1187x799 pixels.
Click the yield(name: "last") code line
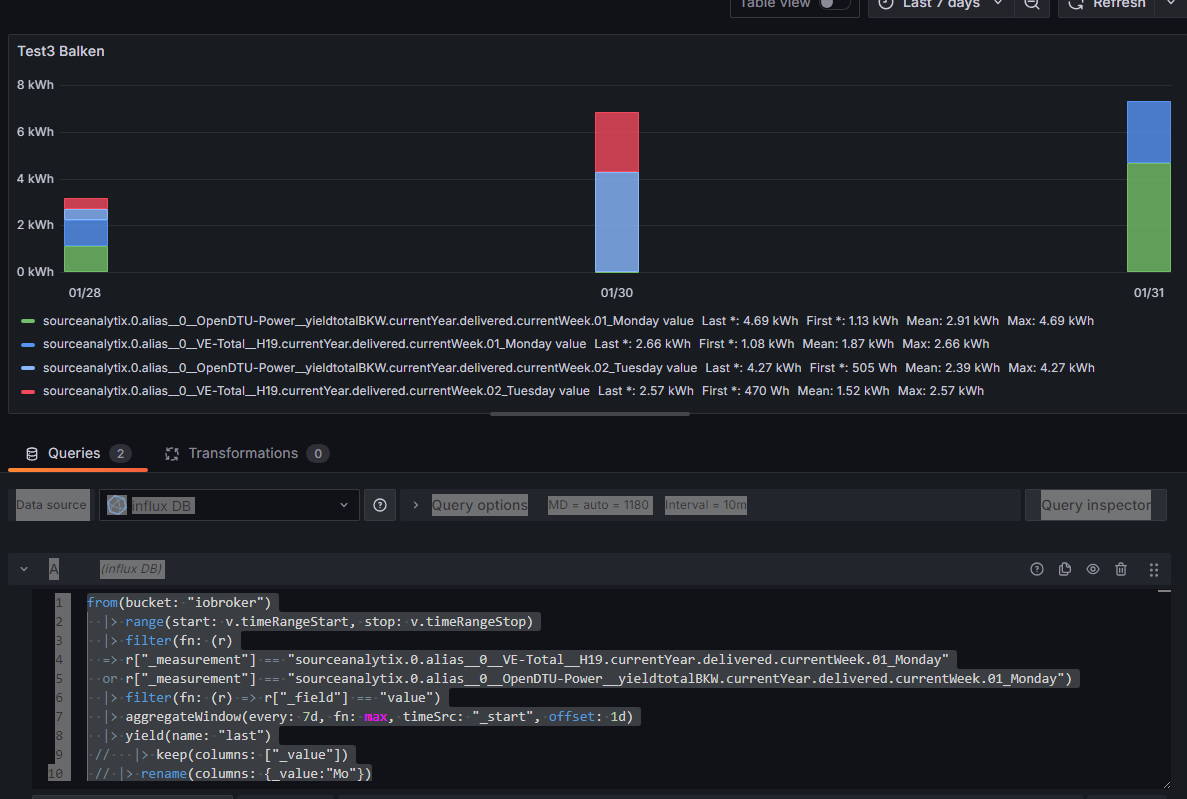[198, 735]
